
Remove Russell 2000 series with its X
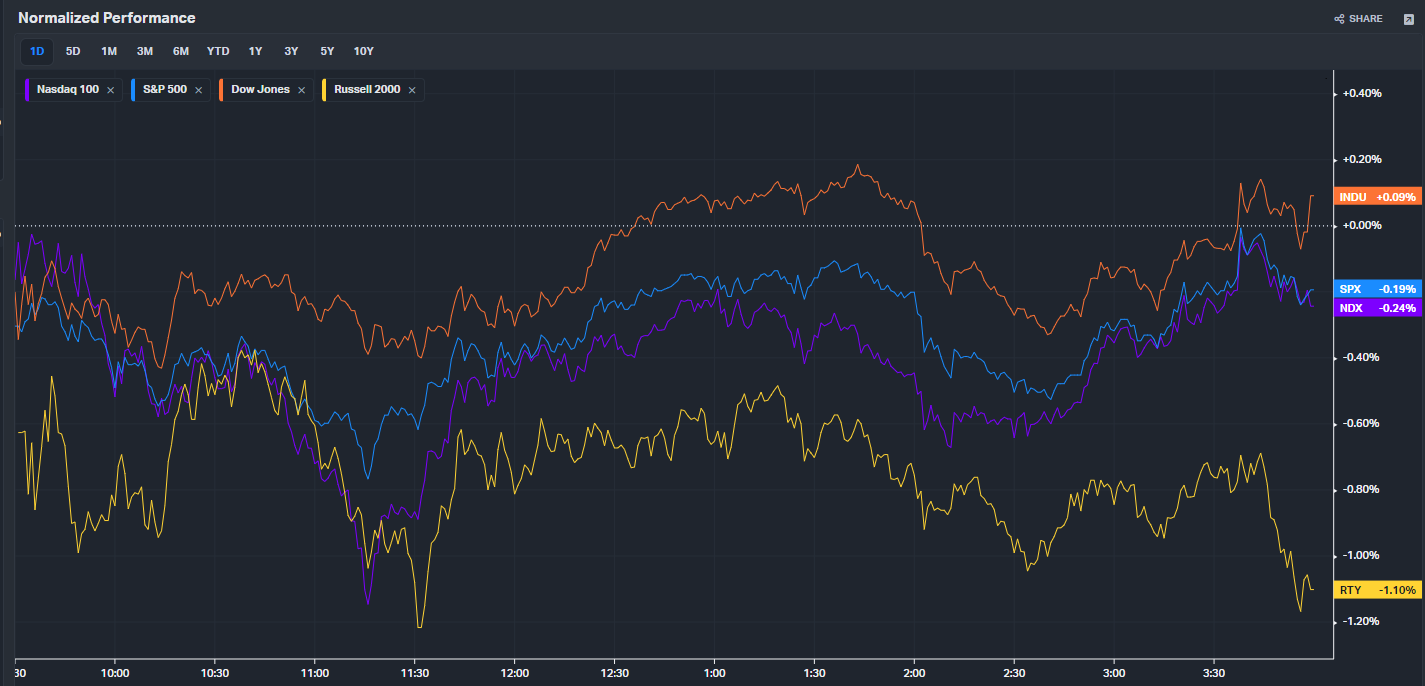tap(412, 90)
